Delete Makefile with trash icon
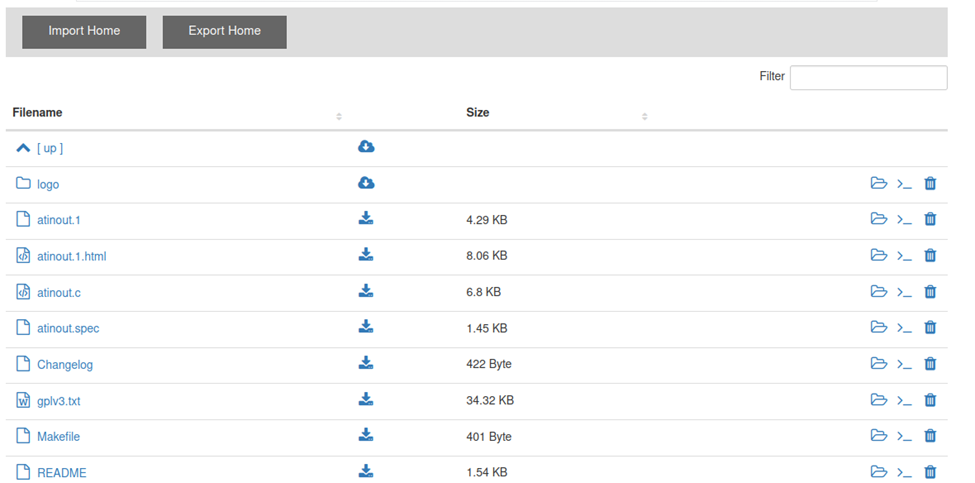 (930, 435)
